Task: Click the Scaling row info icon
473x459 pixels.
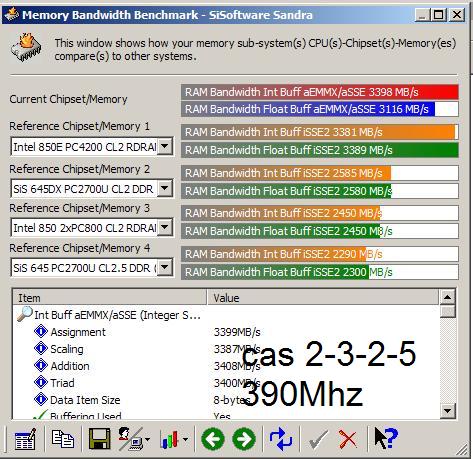Action: point(41,349)
